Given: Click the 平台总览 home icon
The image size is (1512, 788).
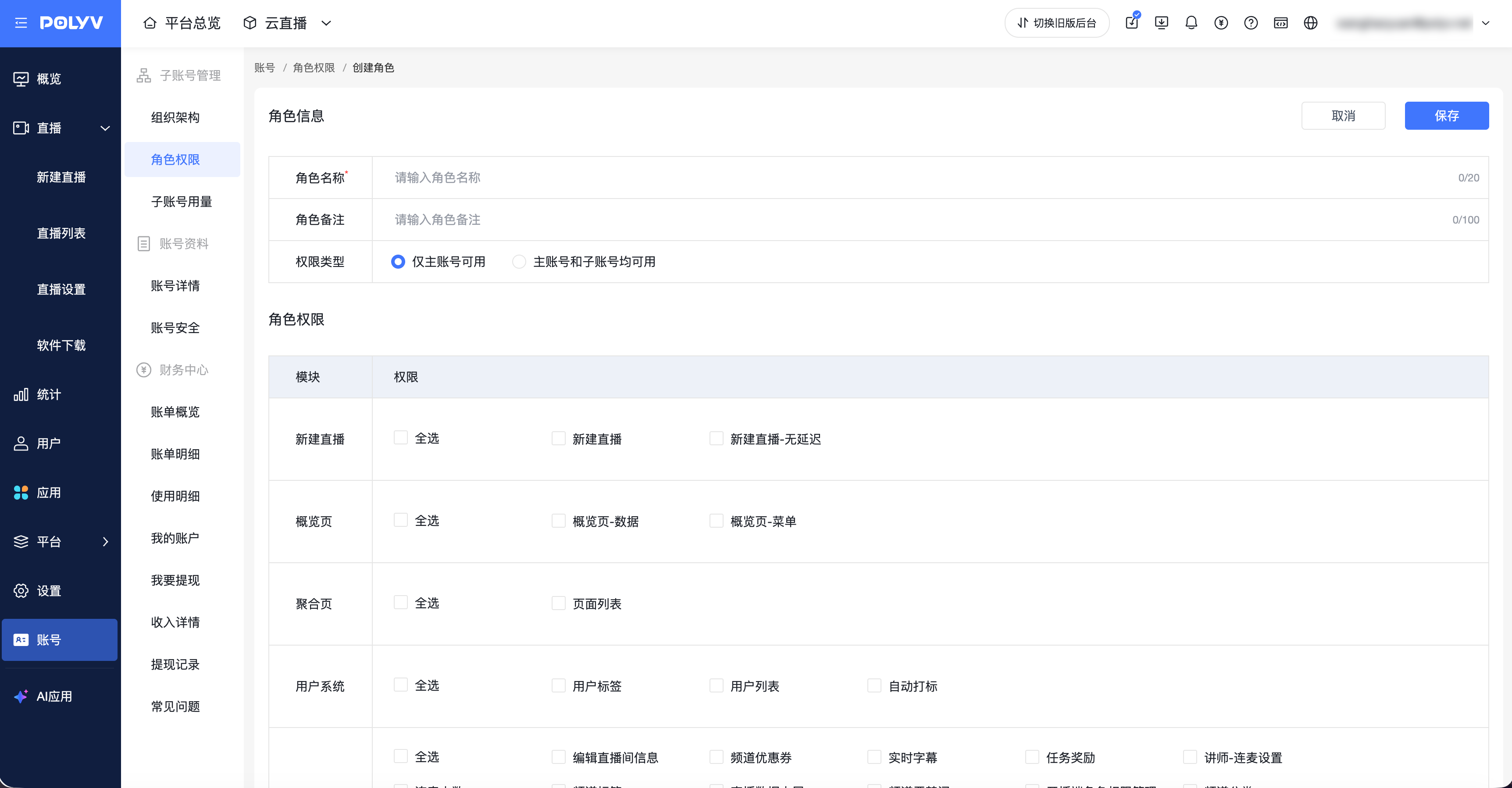Looking at the screenshot, I should pos(150,23).
